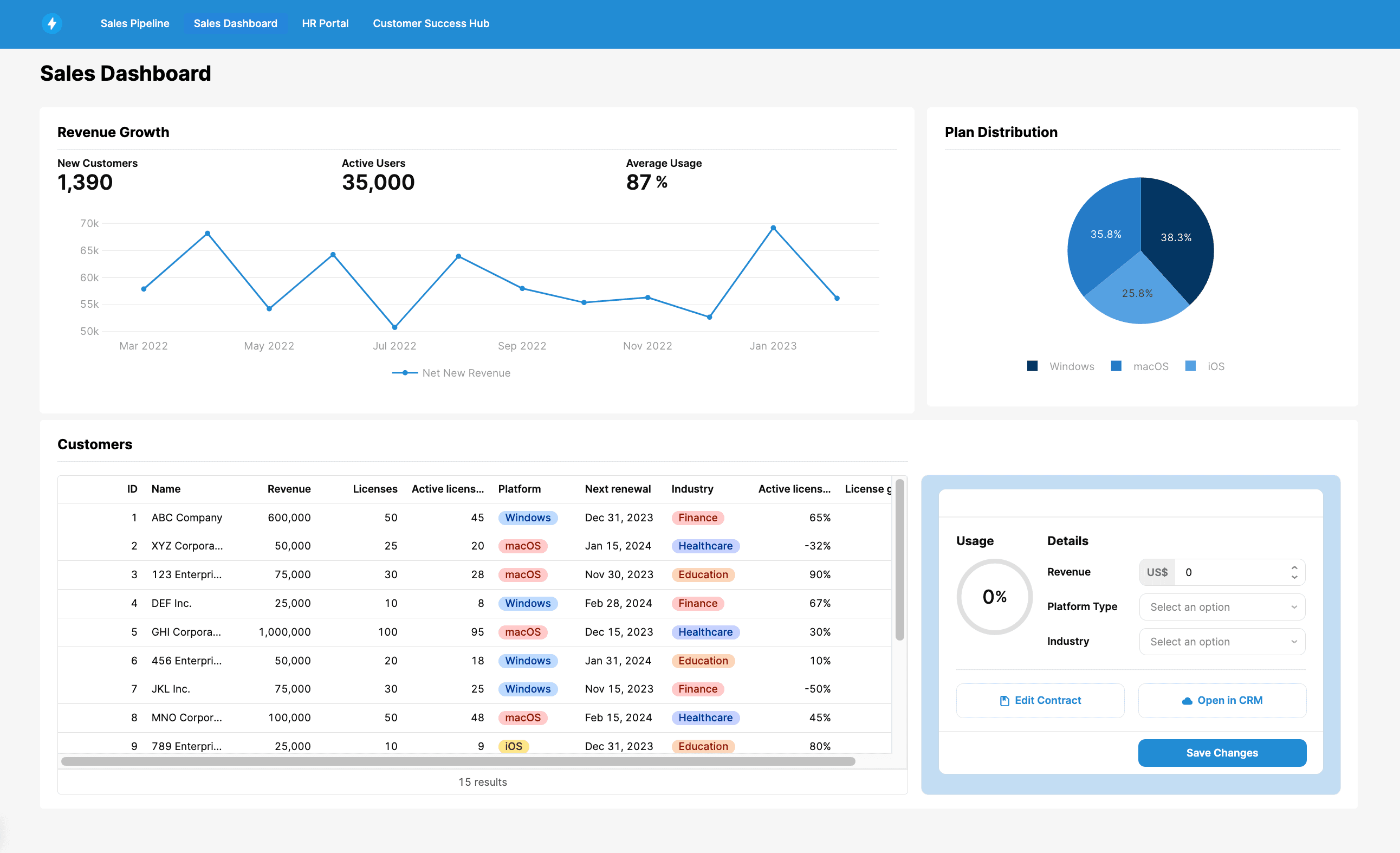Click the lightning bolt logo icon
This screenshot has width=1400, height=853.
coord(51,23)
